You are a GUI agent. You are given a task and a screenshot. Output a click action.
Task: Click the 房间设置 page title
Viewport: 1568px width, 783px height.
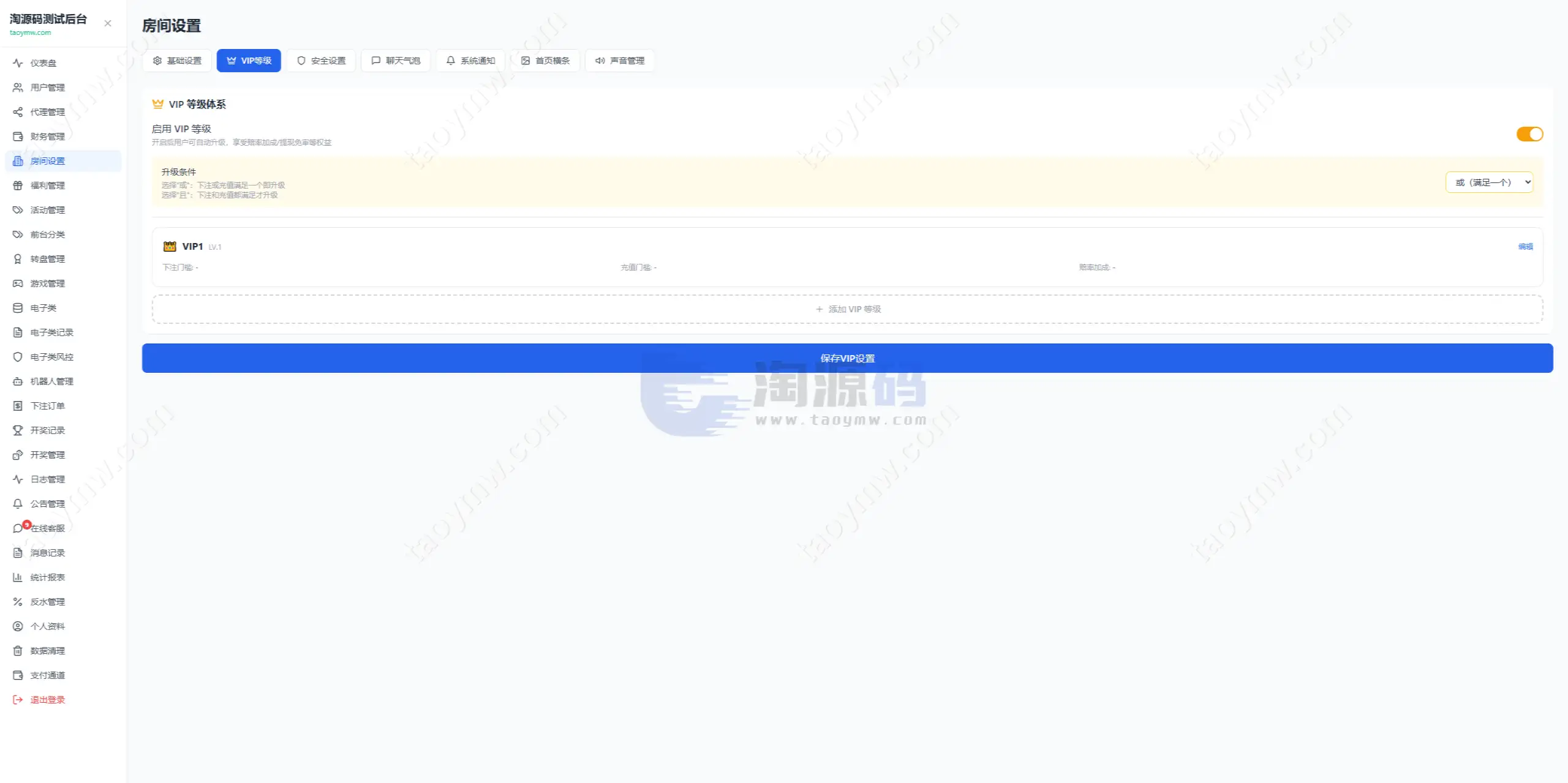coord(171,26)
